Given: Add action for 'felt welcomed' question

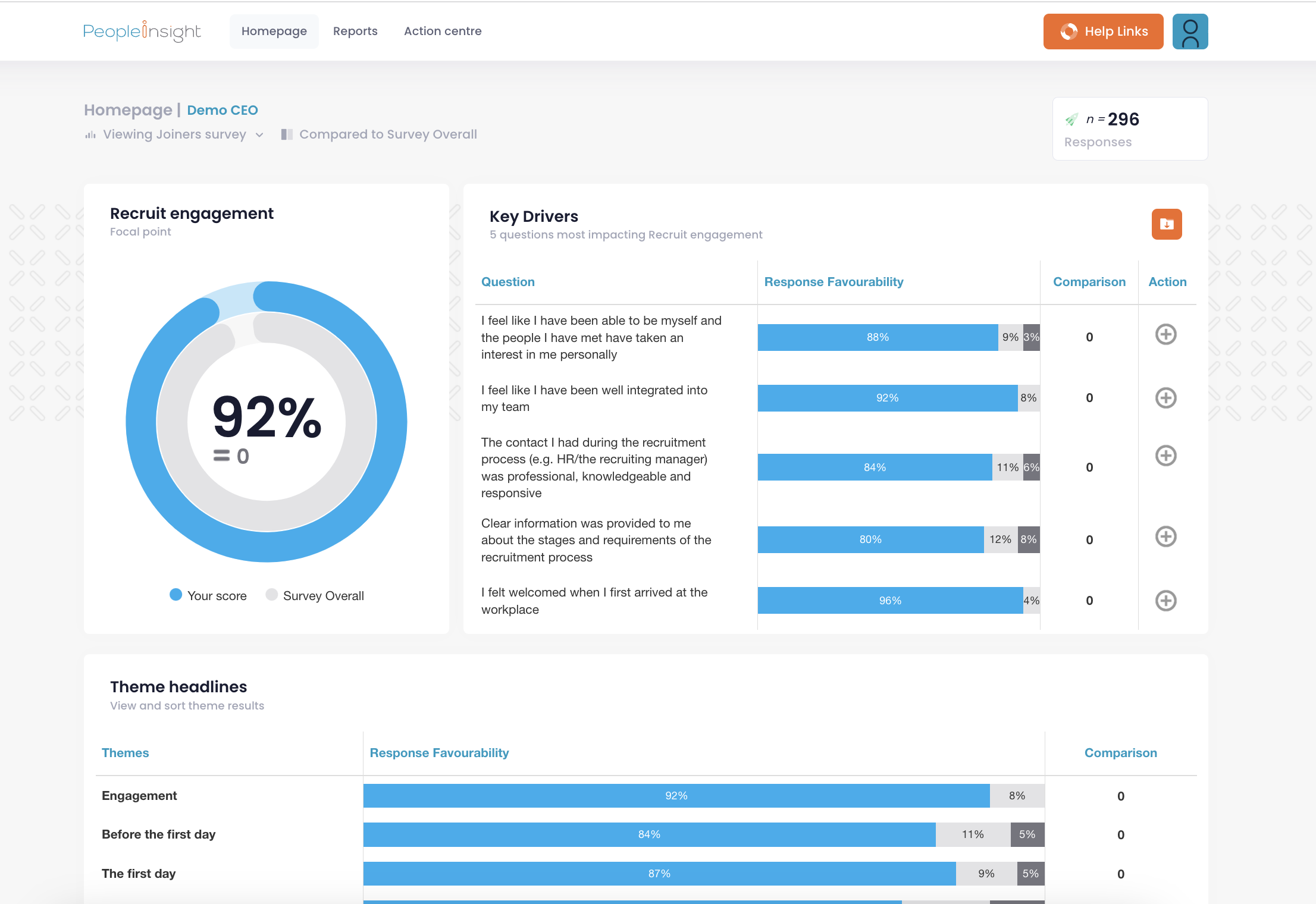Looking at the screenshot, I should (1166, 601).
